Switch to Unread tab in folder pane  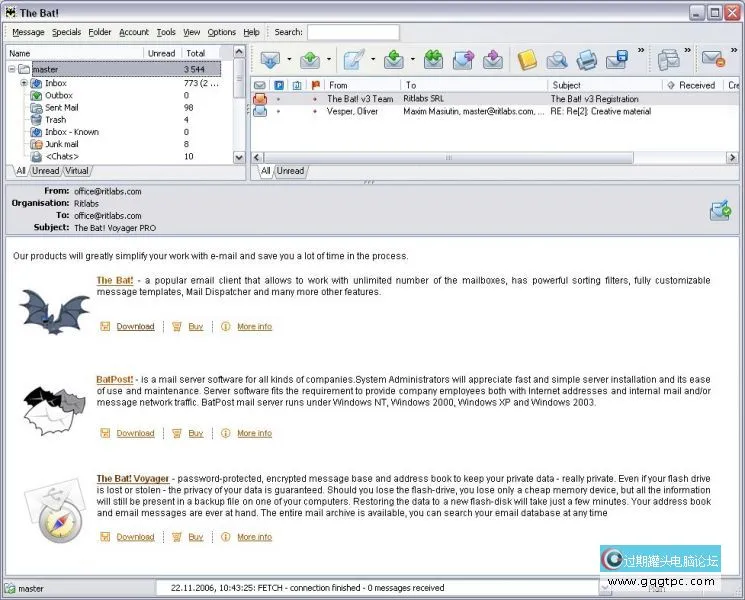point(46,171)
